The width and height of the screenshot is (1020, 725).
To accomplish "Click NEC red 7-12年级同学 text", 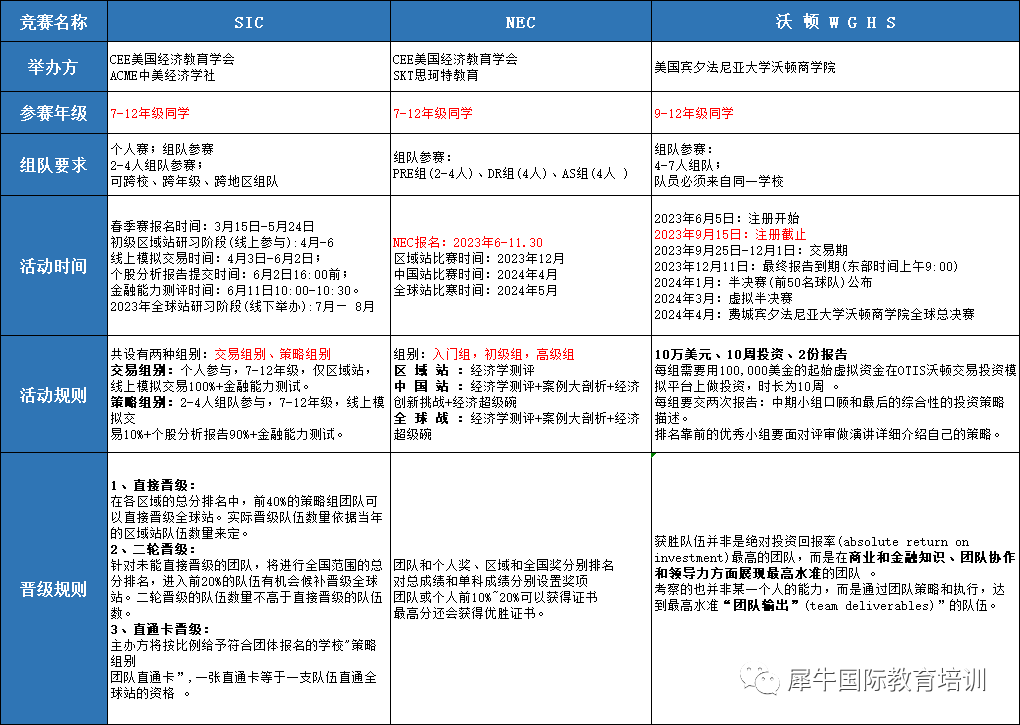I will coord(433,113).
